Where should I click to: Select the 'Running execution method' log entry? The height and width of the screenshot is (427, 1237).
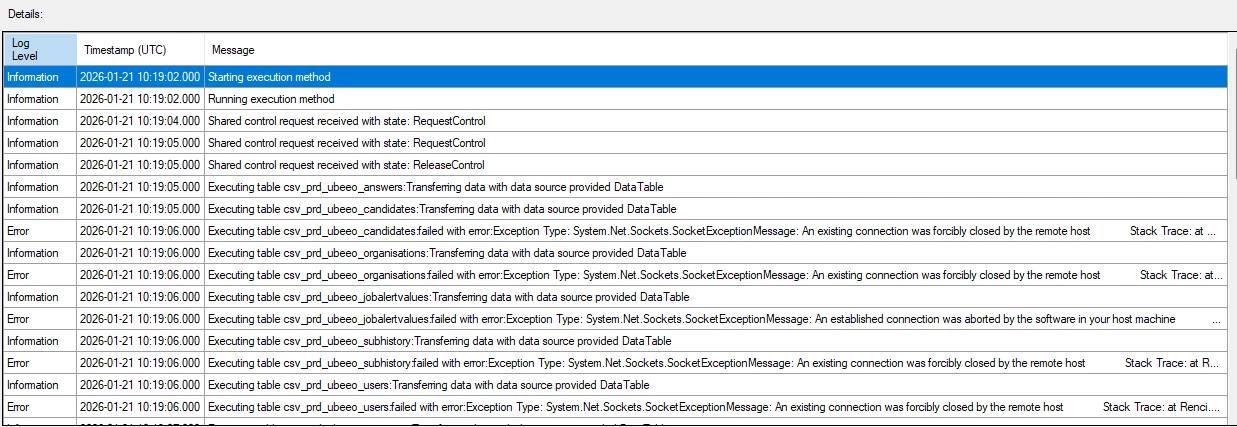coord(271,99)
